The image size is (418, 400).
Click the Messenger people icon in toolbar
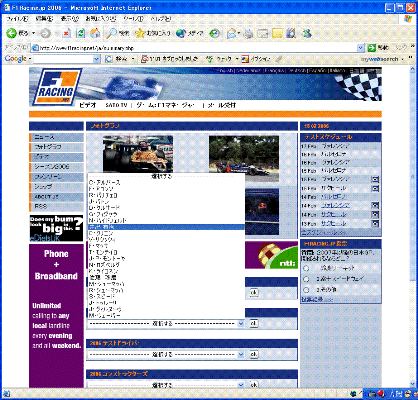(307, 33)
